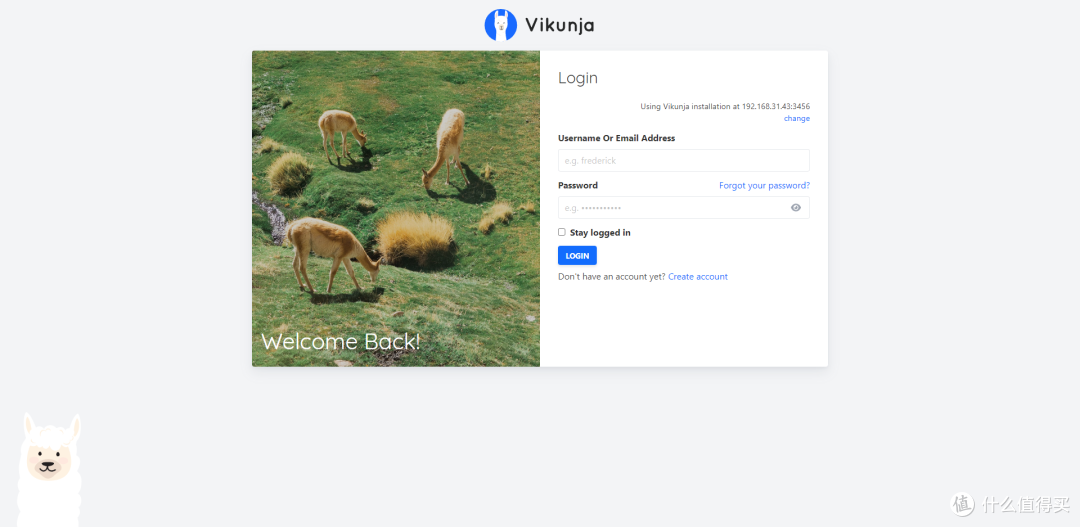The image size is (1080, 527).
Task: Click Don't have an account yet text
Action: pos(612,277)
